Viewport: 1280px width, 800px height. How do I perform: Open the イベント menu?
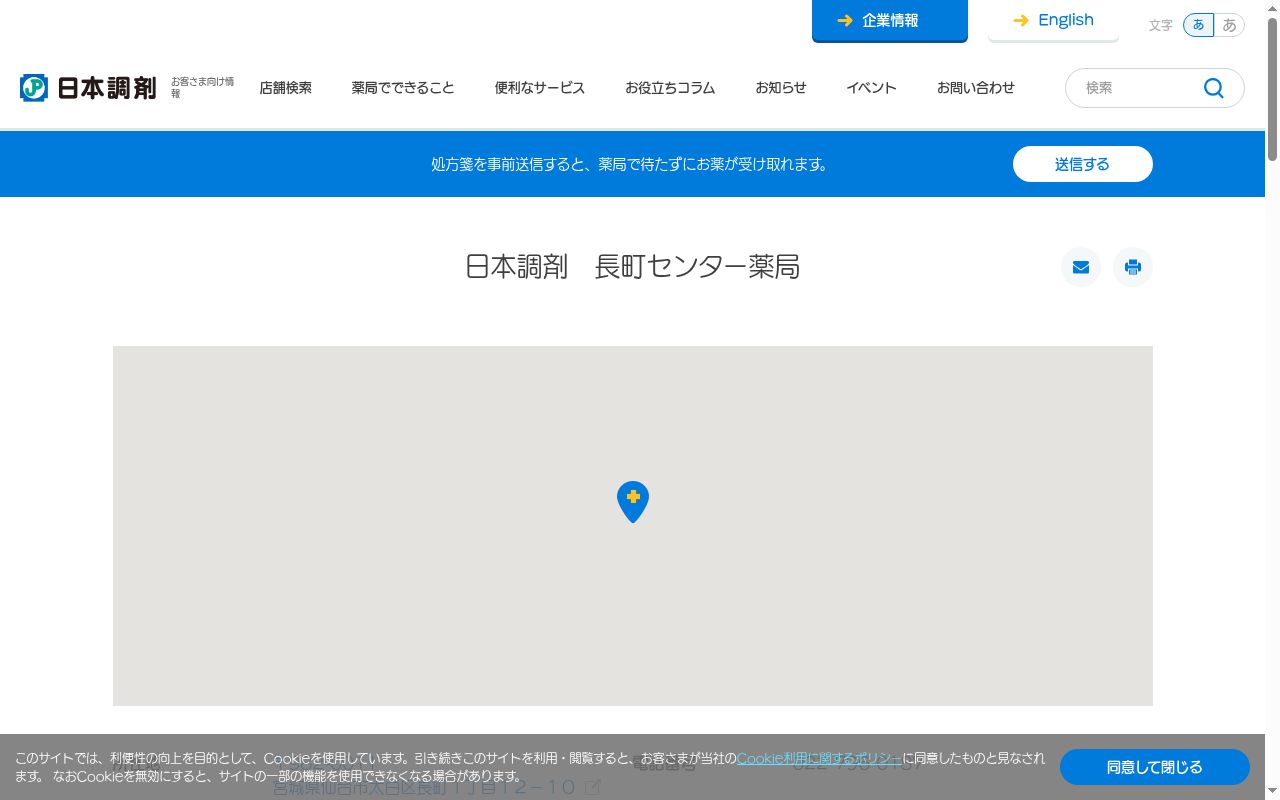(871, 88)
